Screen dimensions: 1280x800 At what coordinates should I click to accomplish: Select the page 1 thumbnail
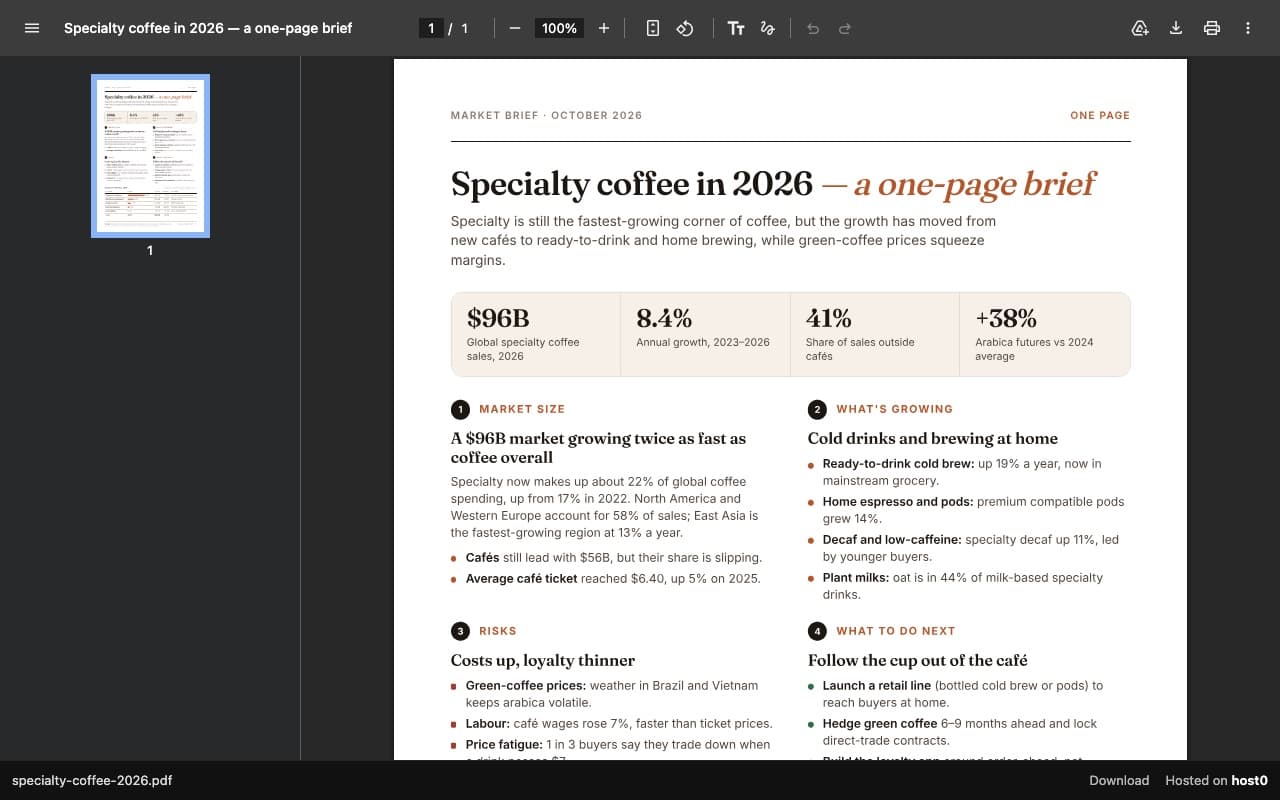(x=150, y=156)
